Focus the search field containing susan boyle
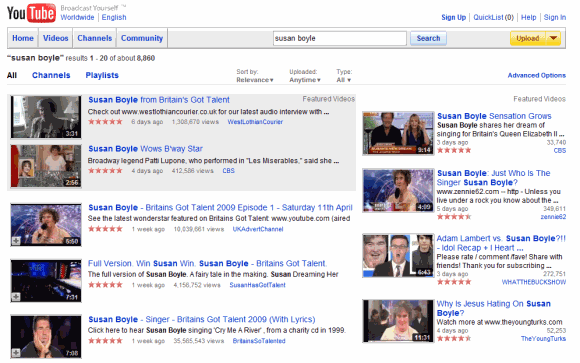The width and height of the screenshot is (580, 363). pos(340,38)
